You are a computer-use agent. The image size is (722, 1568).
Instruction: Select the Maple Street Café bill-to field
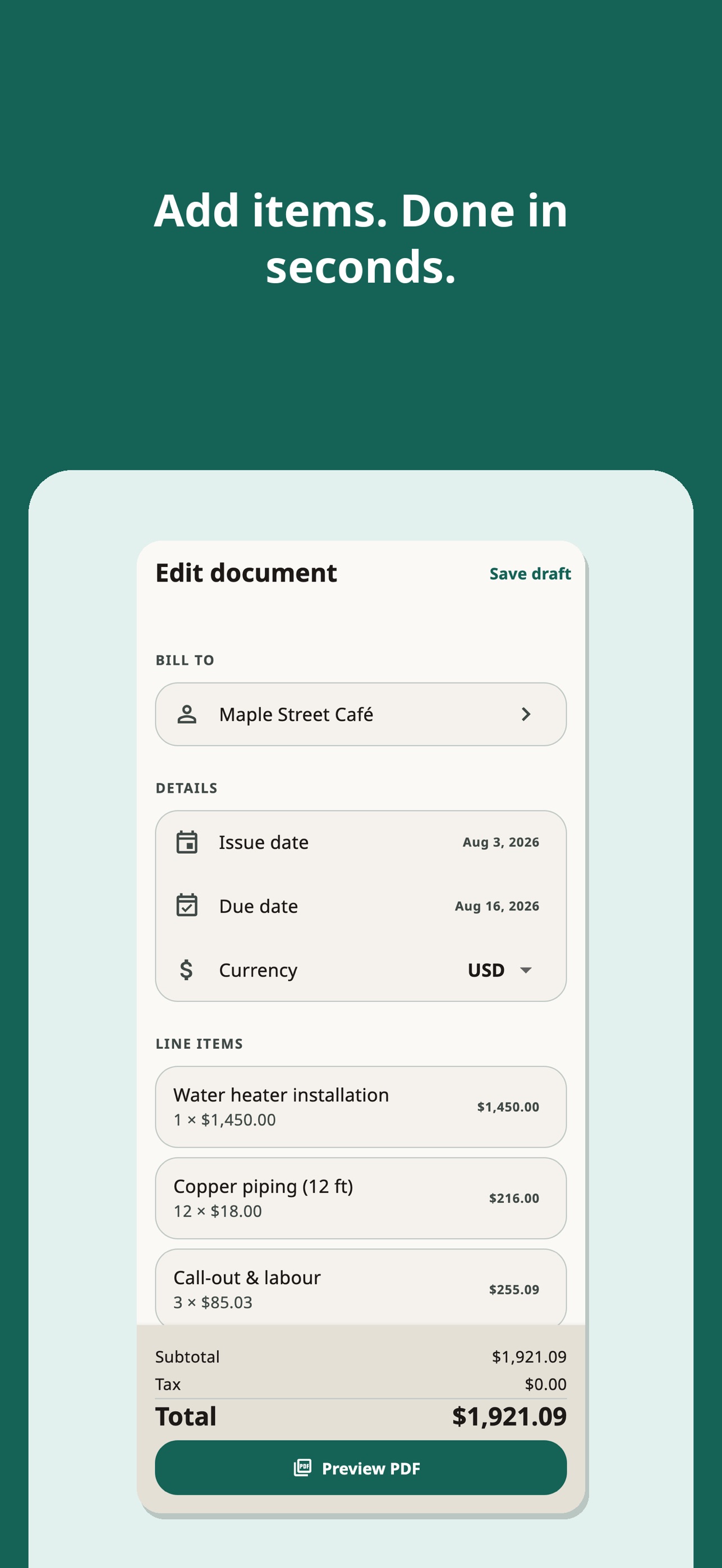[361, 714]
